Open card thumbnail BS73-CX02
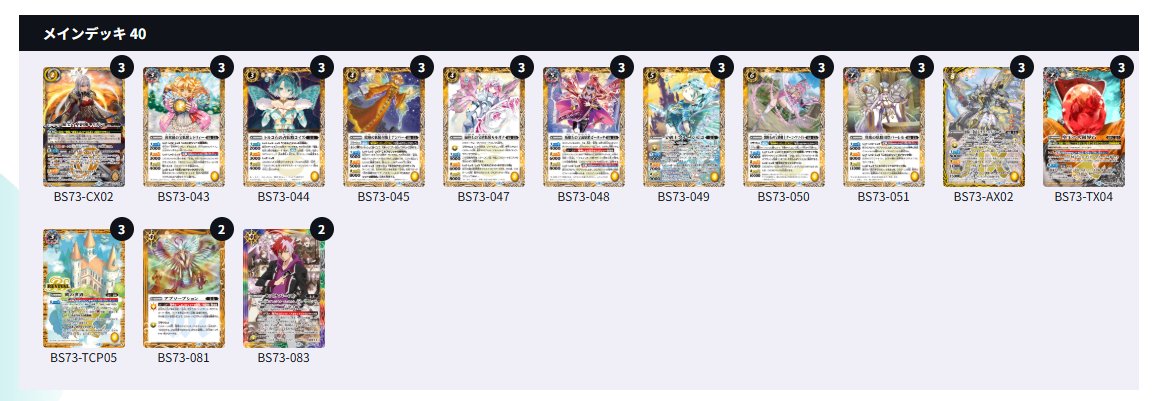 pyautogui.click(x=83, y=127)
